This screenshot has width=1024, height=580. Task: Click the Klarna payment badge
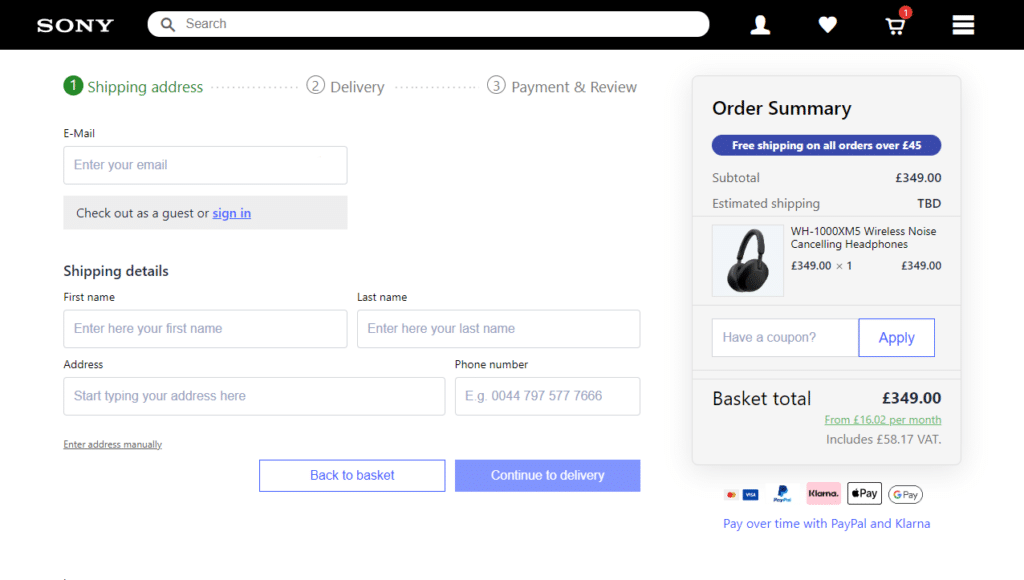point(823,493)
